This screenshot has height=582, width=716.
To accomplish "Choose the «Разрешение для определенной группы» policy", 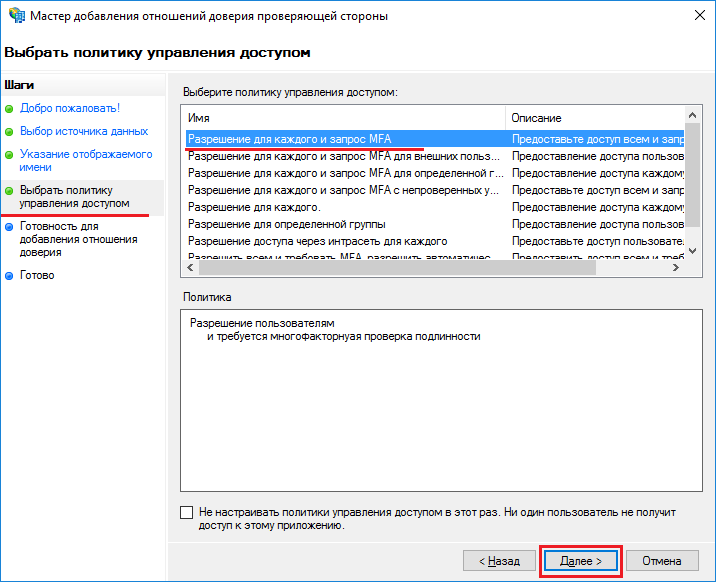I will pyautogui.click(x=286, y=224).
